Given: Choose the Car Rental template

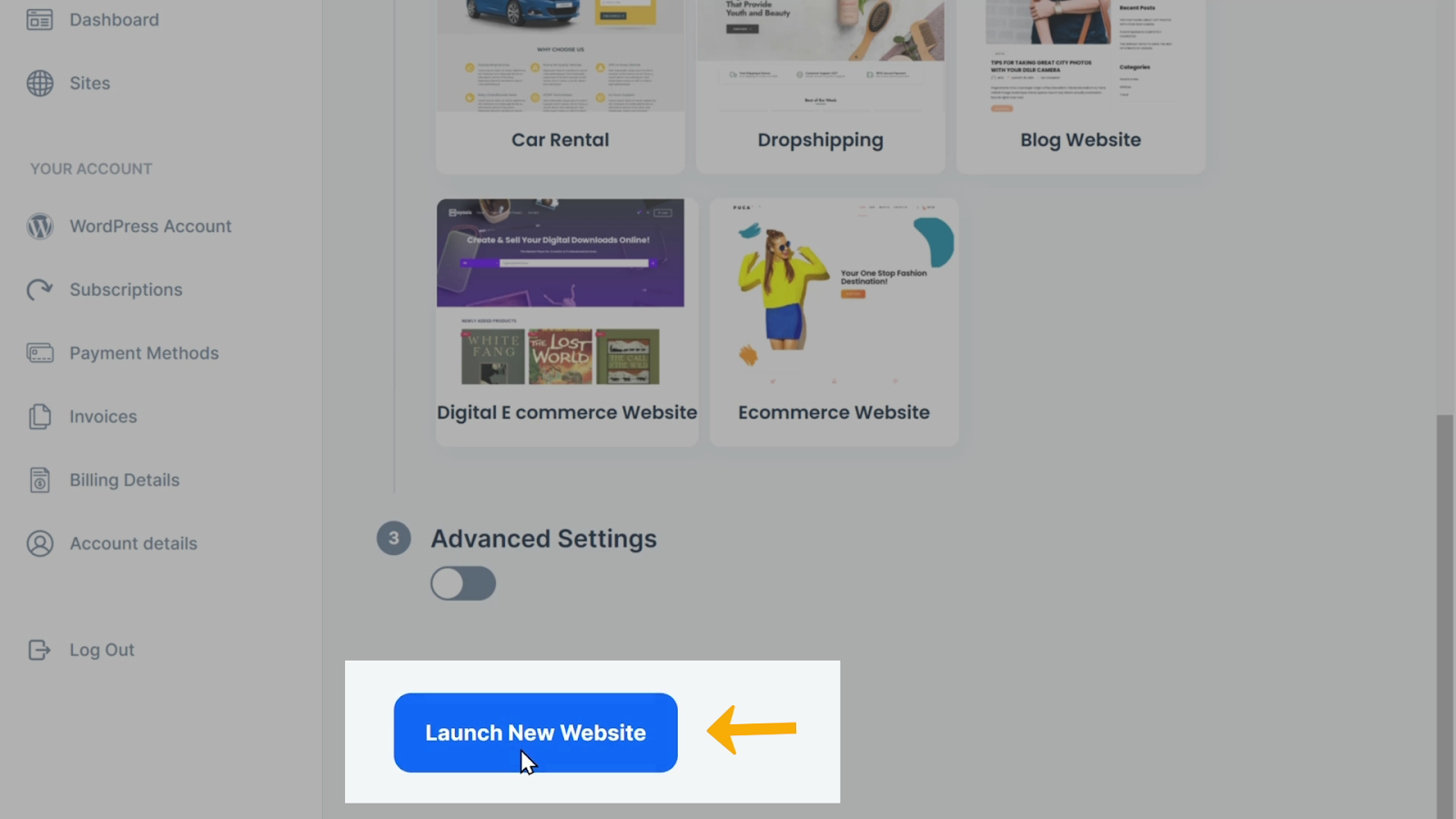Looking at the screenshot, I should pyautogui.click(x=560, y=86).
